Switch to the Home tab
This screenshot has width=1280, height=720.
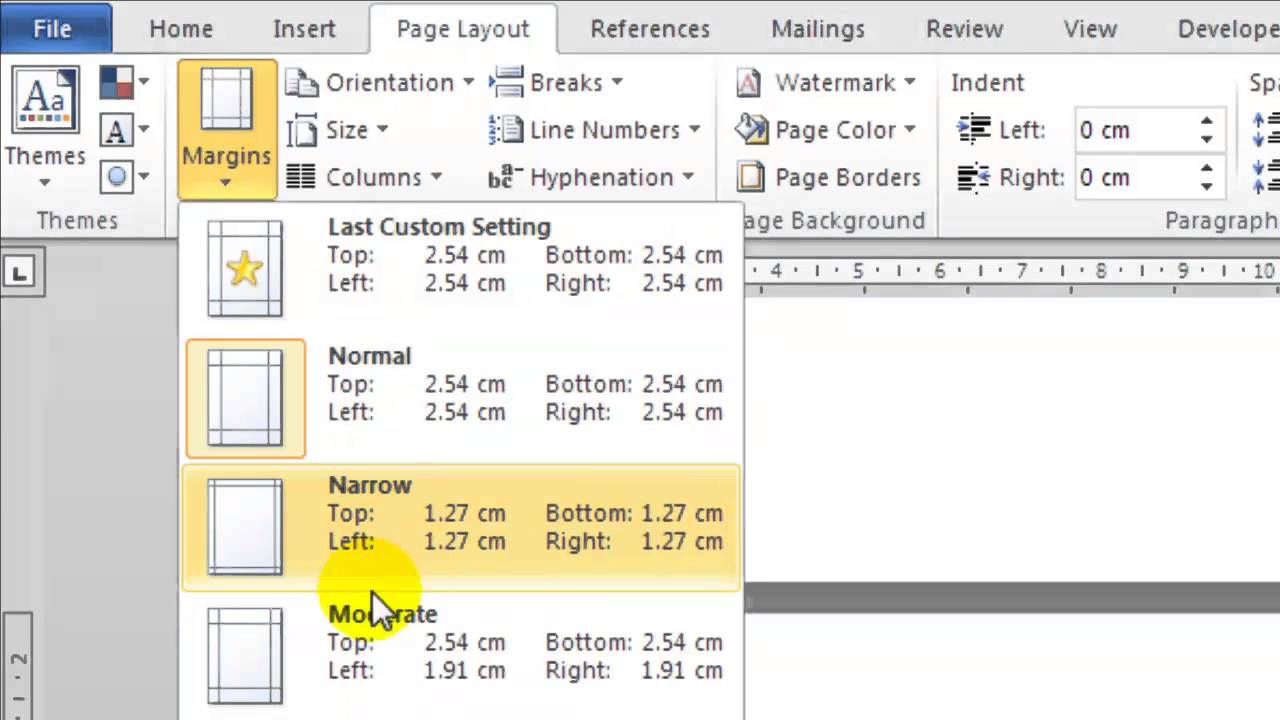(181, 29)
